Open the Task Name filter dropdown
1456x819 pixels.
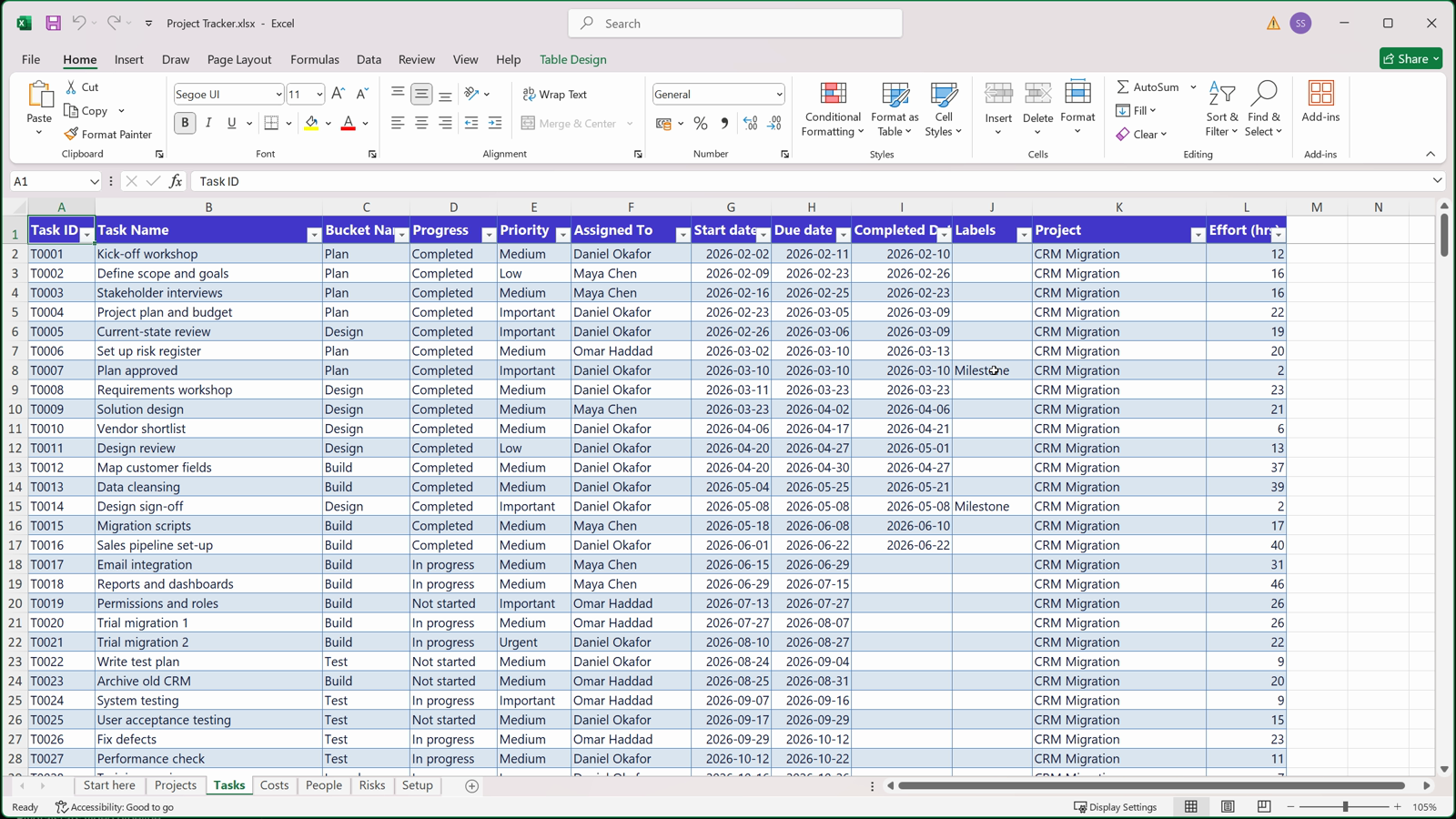[314, 235]
